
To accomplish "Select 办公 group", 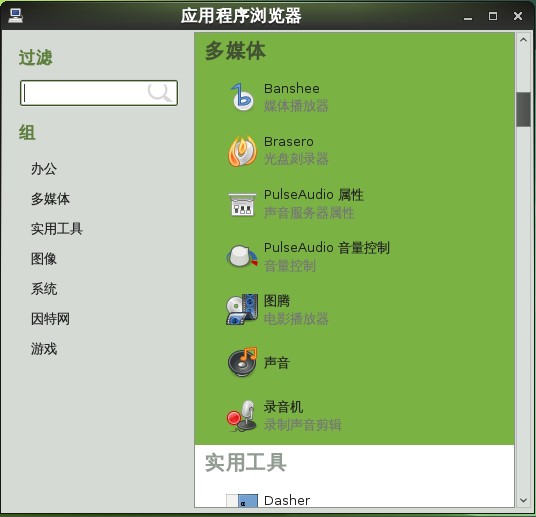I will (44, 169).
